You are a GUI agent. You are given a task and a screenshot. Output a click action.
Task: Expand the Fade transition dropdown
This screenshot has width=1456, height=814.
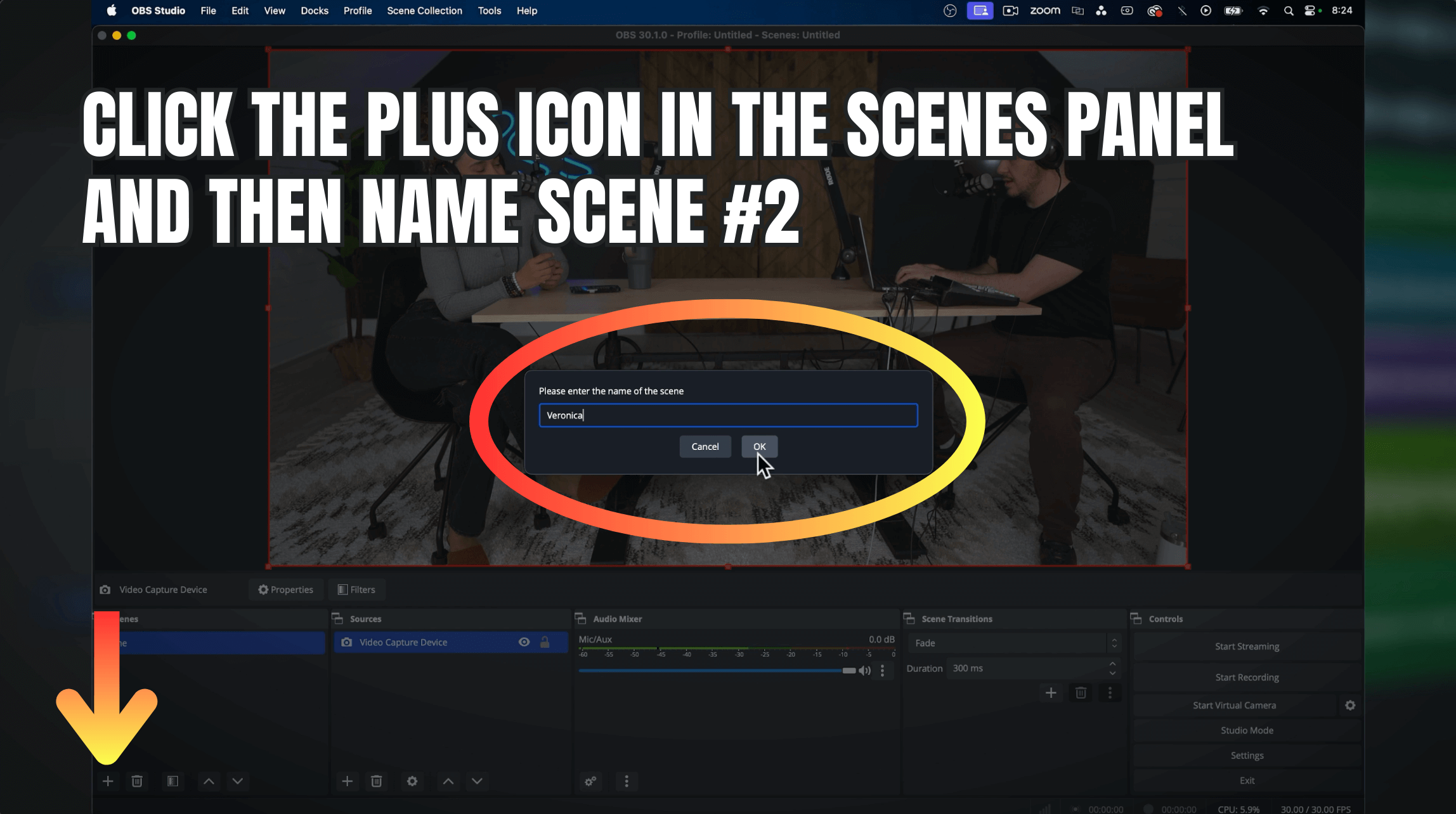[1013, 643]
